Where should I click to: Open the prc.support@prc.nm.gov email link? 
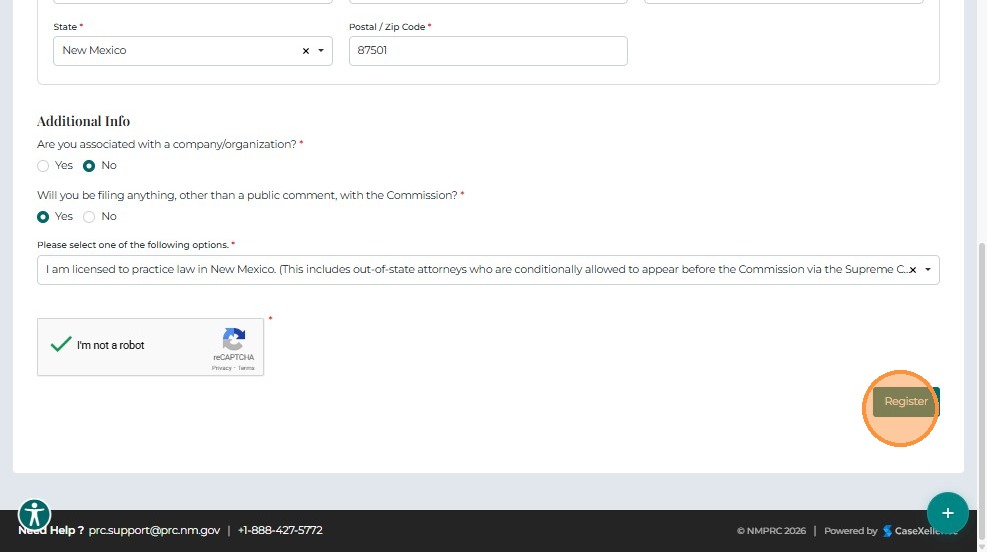pyautogui.click(x=154, y=531)
